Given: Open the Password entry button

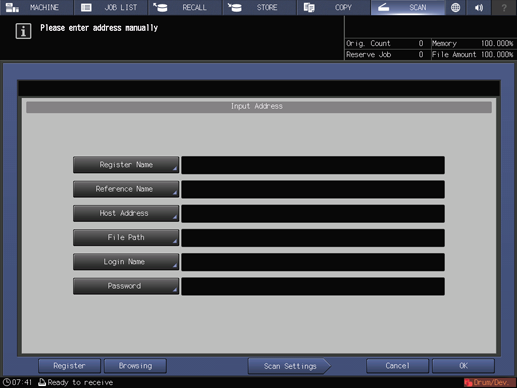Looking at the screenshot, I should tap(126, 286).
